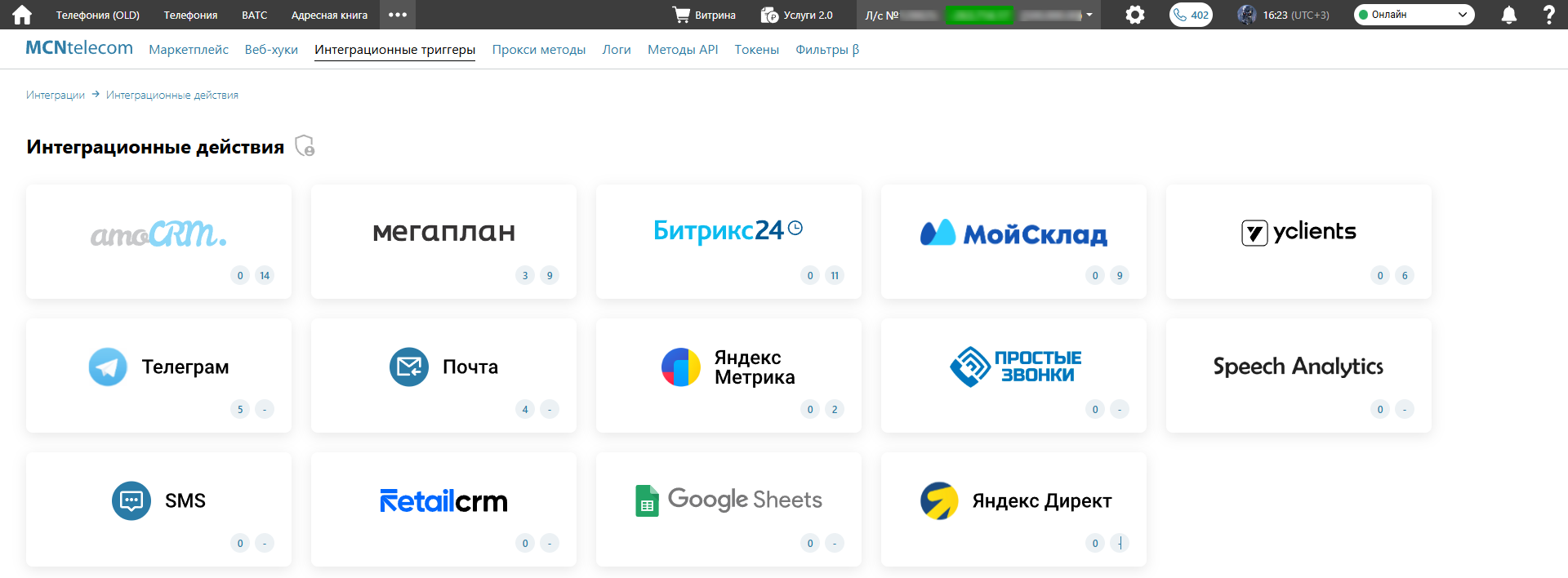The image size is (1568, 578).
Task: Click the 0 counter on Google Sheets card
Action: click(x=810, y=543)
